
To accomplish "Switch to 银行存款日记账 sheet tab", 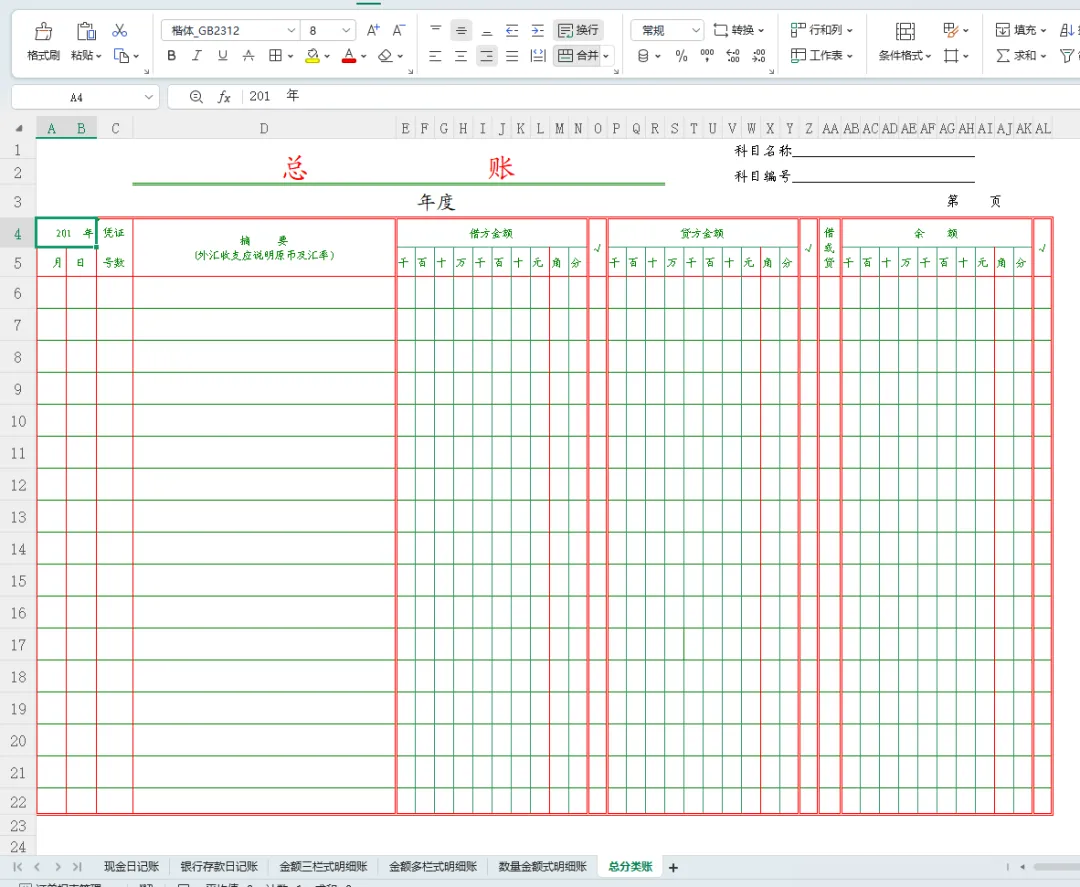I will (x=219, y=866).
